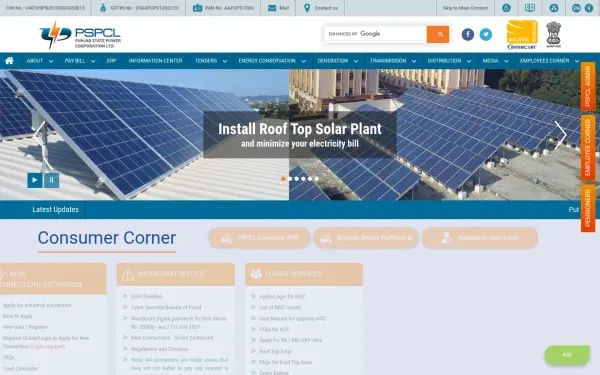Play the banner slideshow
The height and width of the screenshot is (375, 600).
(35, 180)
